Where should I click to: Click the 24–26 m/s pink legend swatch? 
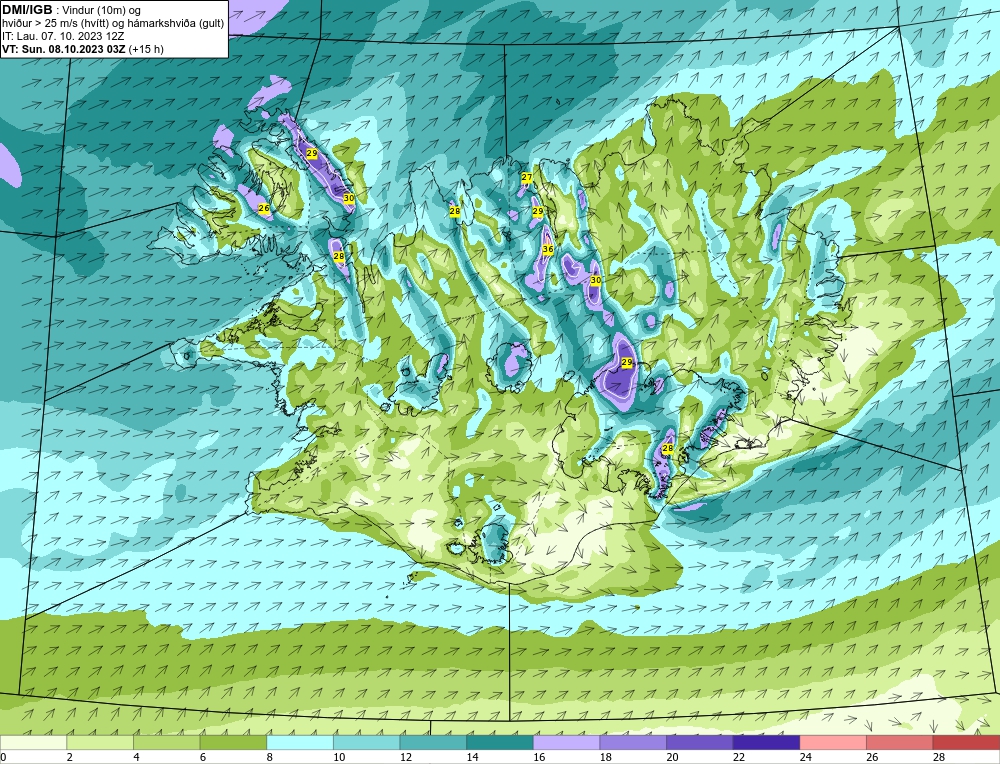(833, 742)
